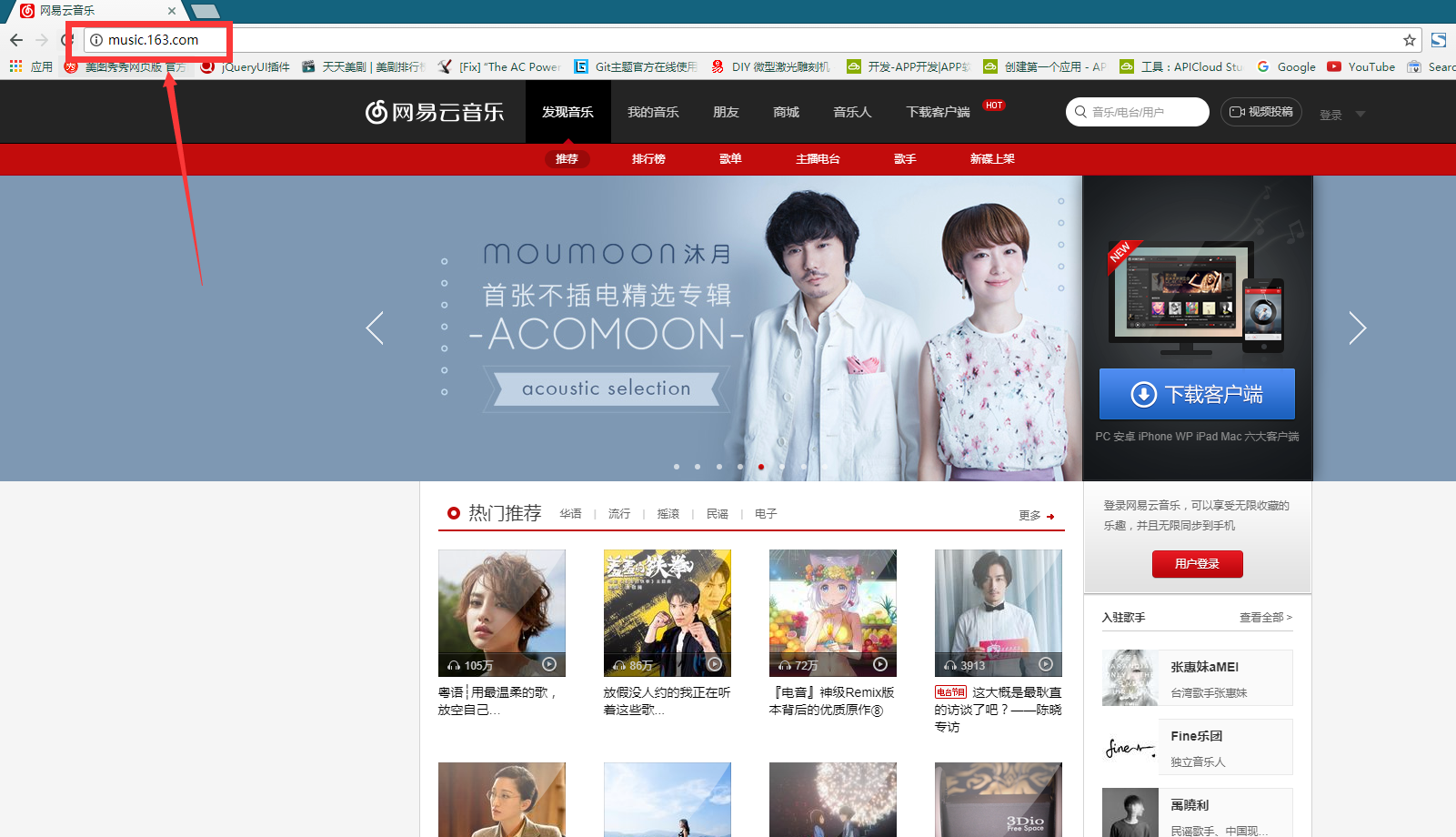Open Git主题官方在线使用 bookmark
1456x837 pixels.
click(x=636, y=66)
